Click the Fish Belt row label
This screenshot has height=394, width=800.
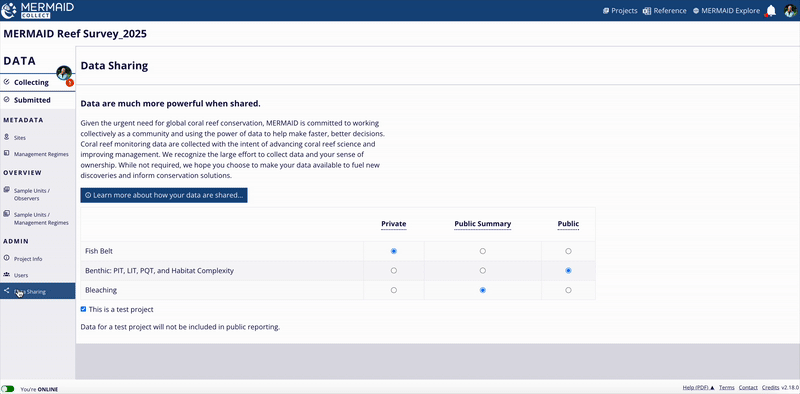(x=99, y=251)
